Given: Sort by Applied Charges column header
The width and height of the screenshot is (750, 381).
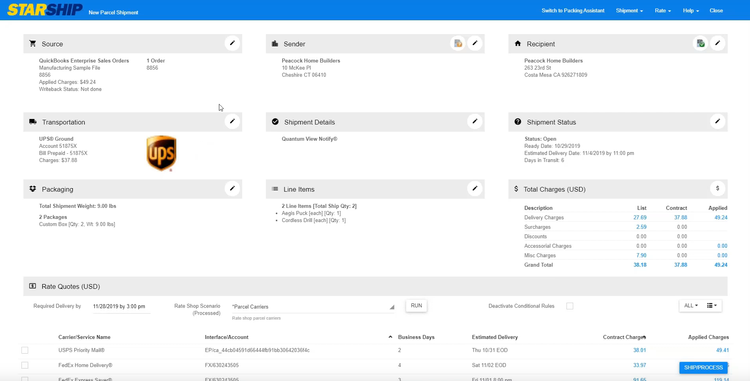Looking at the screenshot, I should (x=708, y=337).
